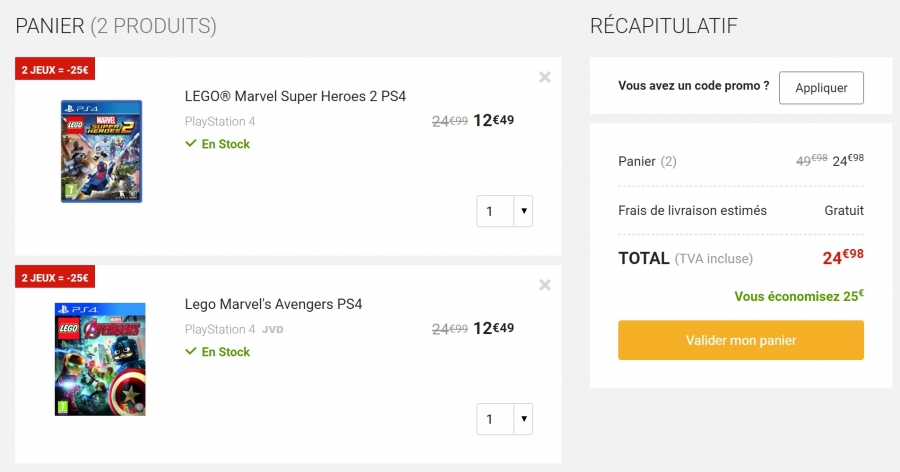Remove Lego Marvel's Avengers from cart

[x=545, y=285]
